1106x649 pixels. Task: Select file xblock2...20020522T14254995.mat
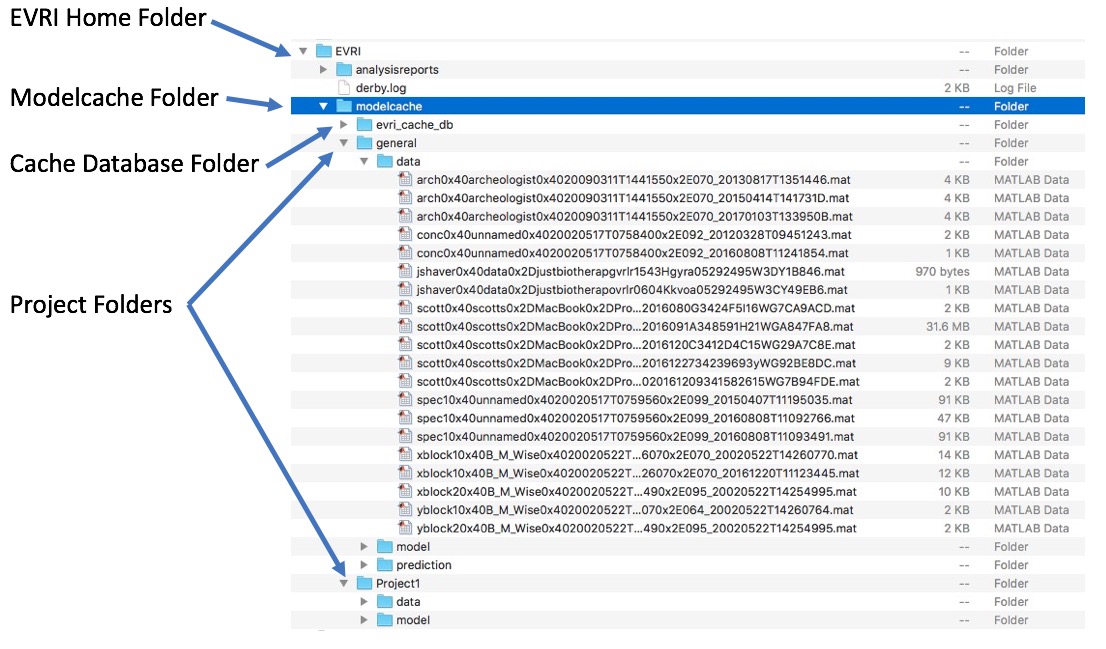636,492
